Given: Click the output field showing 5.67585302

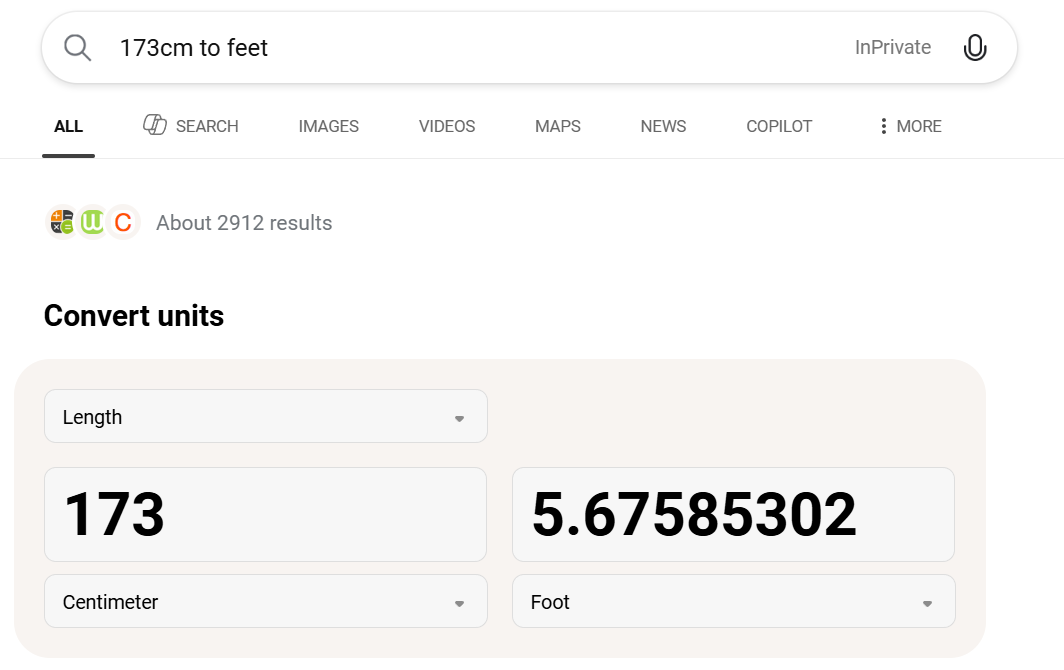Looking at the screenshot, I should point(734,515).
